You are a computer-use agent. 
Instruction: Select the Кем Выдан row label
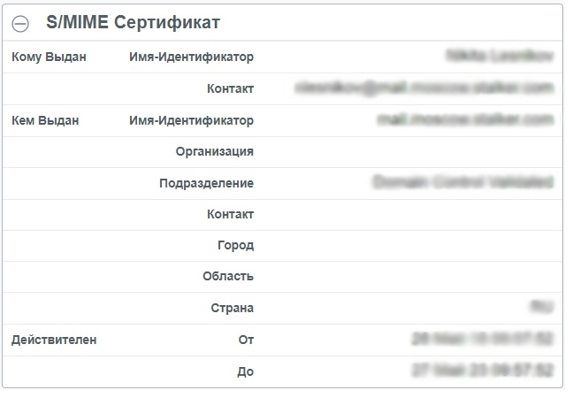(x=45, y=120)
